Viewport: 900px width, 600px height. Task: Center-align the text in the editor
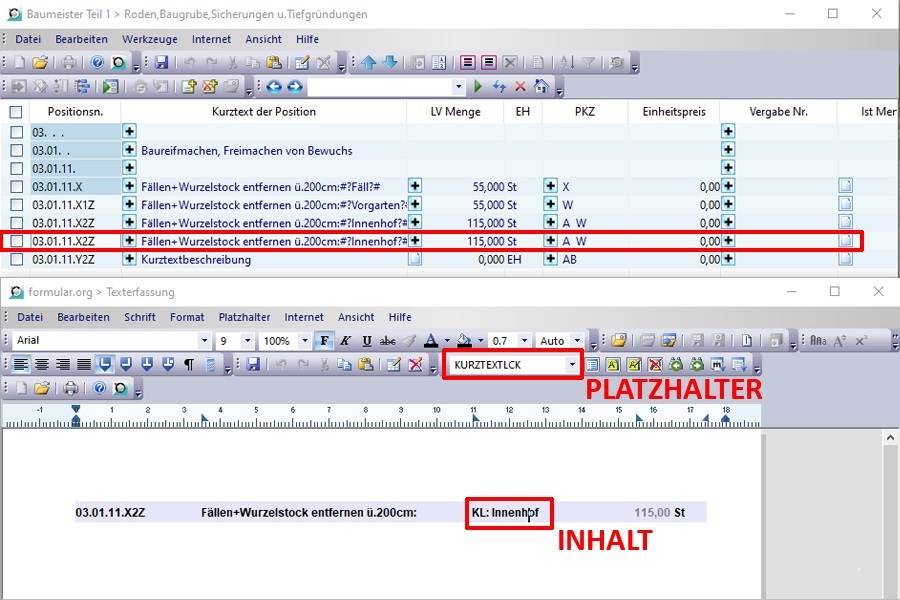tap(43, 364)
